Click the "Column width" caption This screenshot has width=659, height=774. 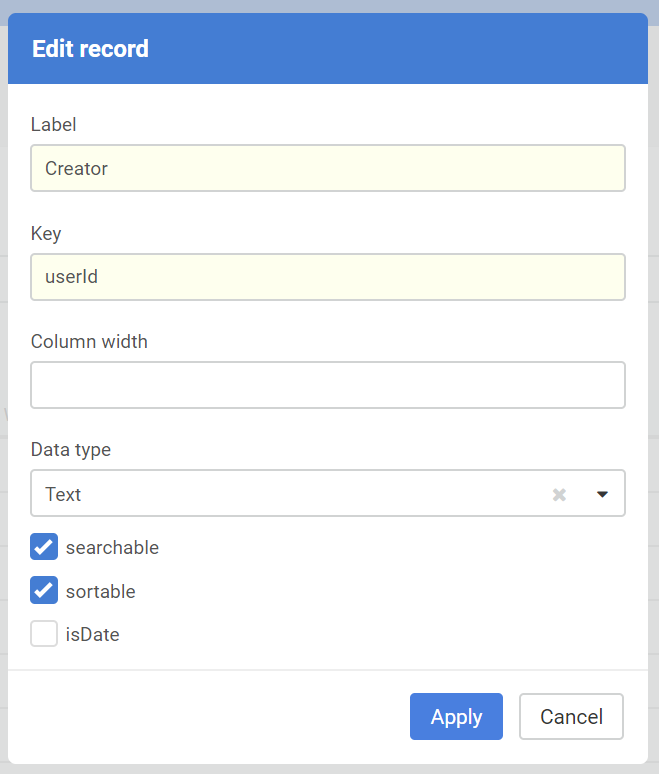89,341
